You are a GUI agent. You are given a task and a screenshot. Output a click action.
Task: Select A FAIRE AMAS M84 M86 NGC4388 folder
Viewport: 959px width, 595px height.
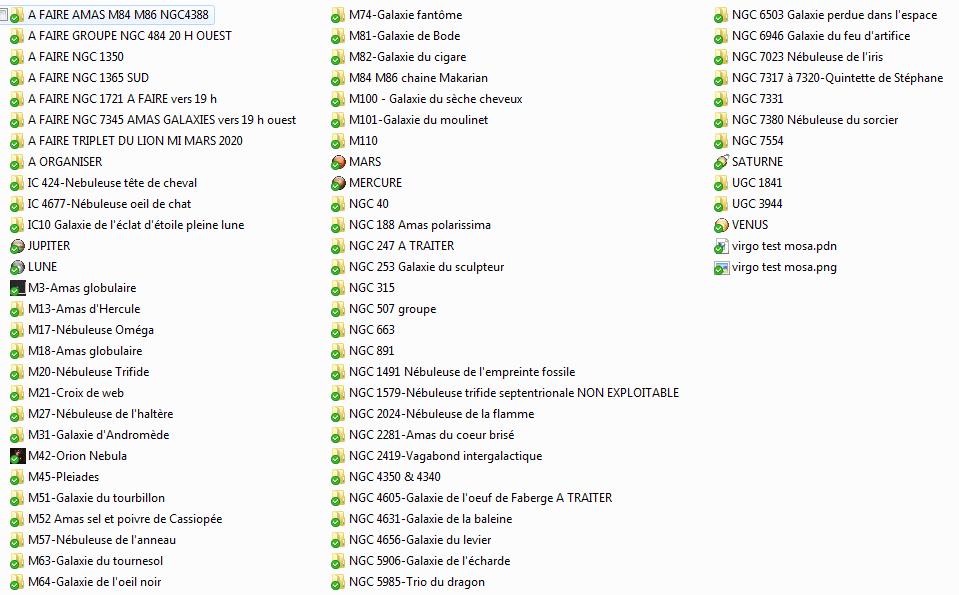[119, 15]
